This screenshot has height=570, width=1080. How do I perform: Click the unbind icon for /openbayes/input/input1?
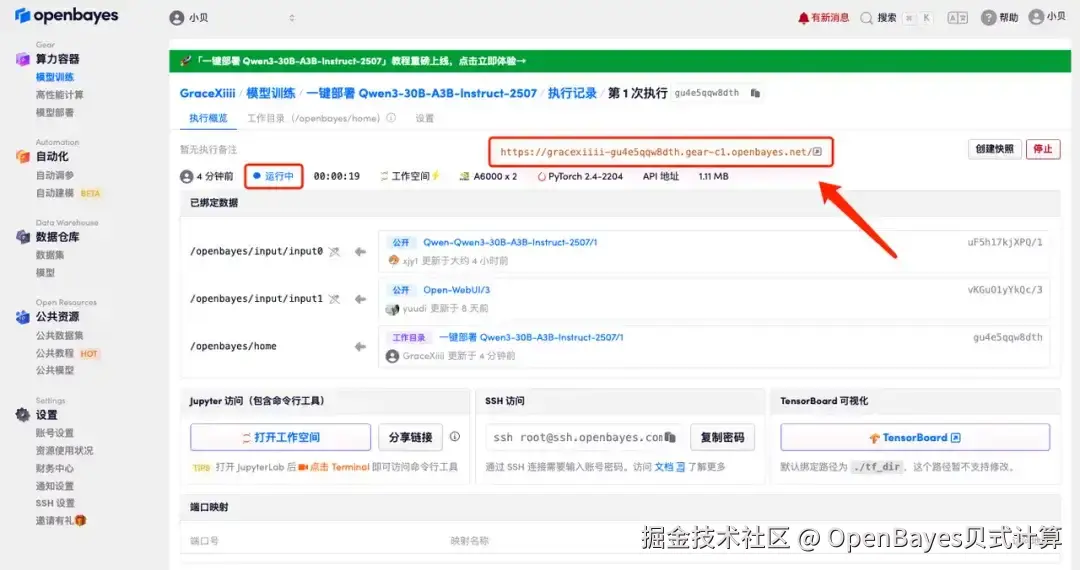pyautogui.click(x=335, y=299)
